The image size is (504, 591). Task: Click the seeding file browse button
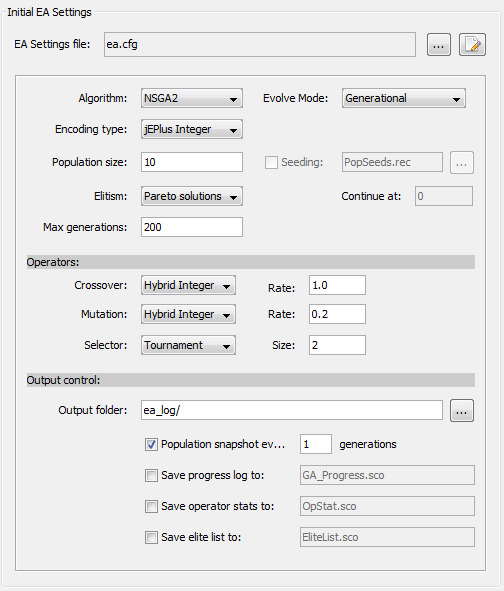pyautogui.click(x=462, y=163)
